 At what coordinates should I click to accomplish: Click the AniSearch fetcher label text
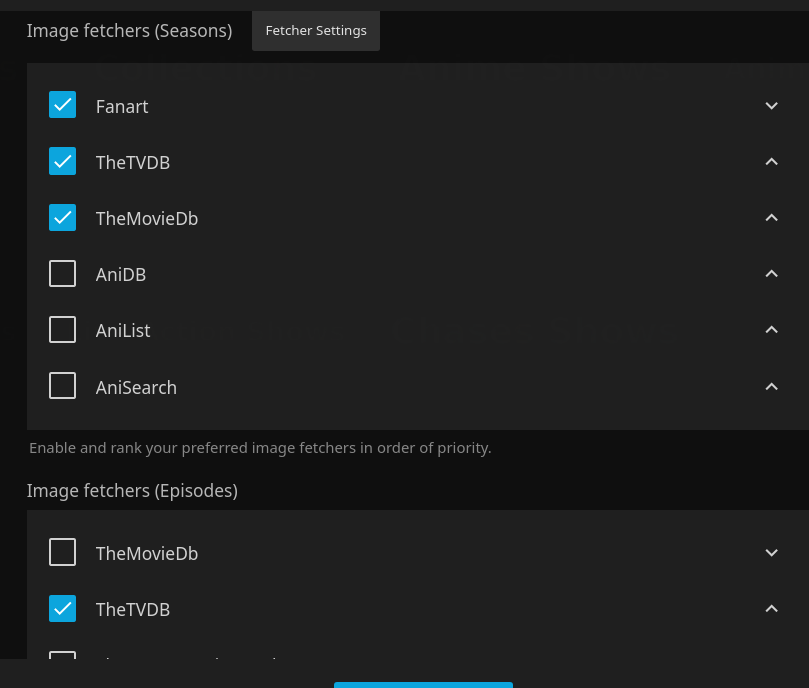coord(136,387)
